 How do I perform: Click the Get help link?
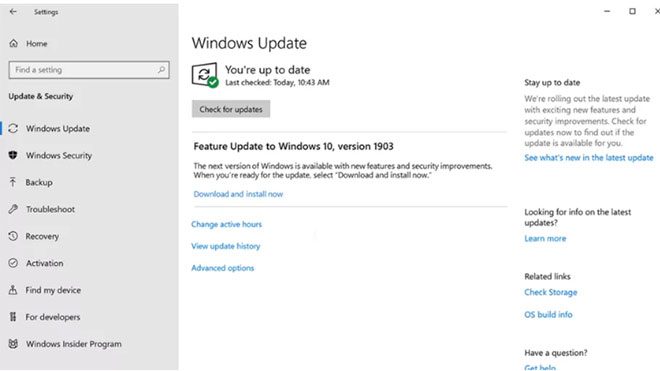point(540,367)
